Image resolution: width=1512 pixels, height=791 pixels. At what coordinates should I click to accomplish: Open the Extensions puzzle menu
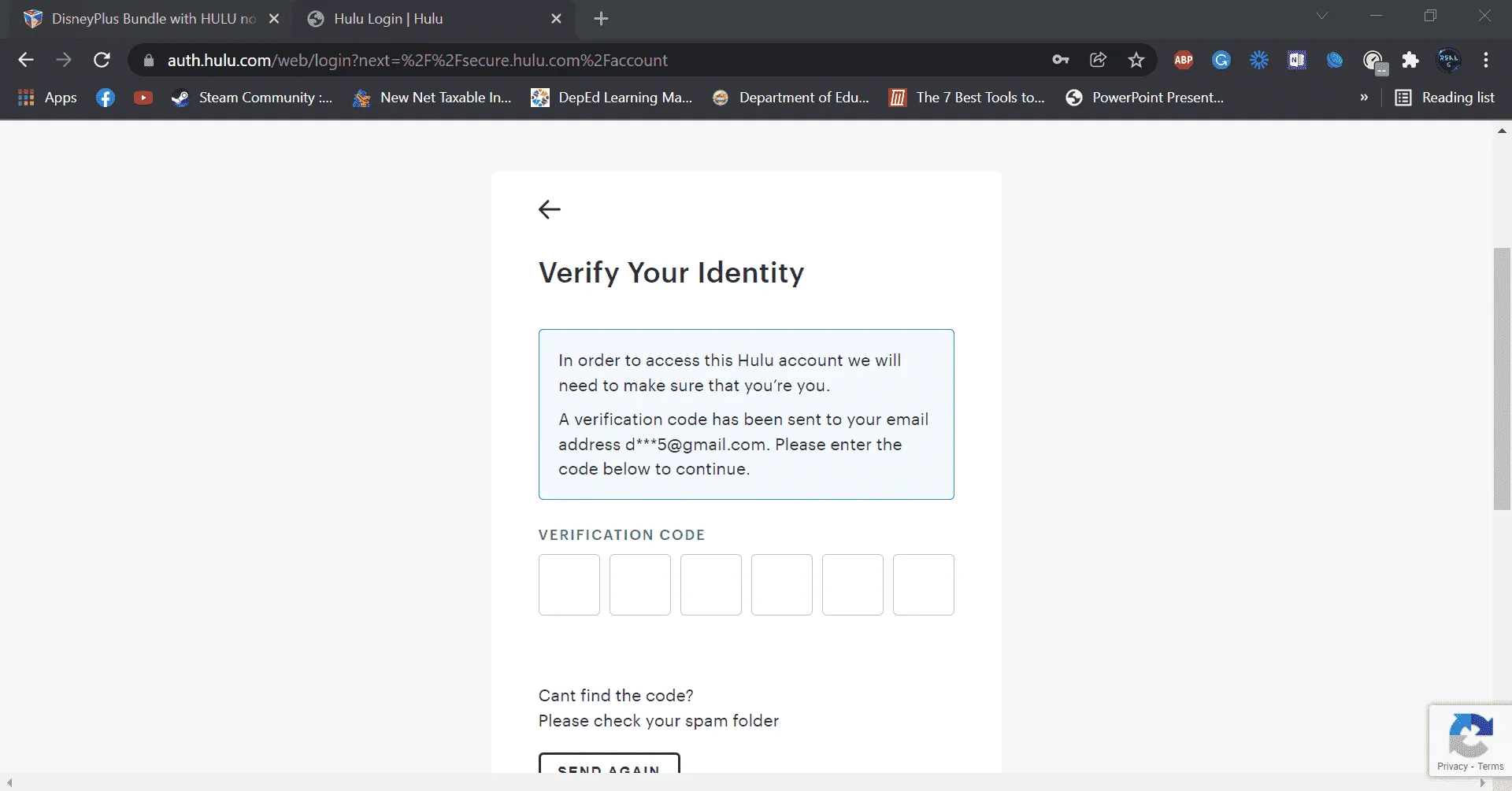click(1410, 60)
